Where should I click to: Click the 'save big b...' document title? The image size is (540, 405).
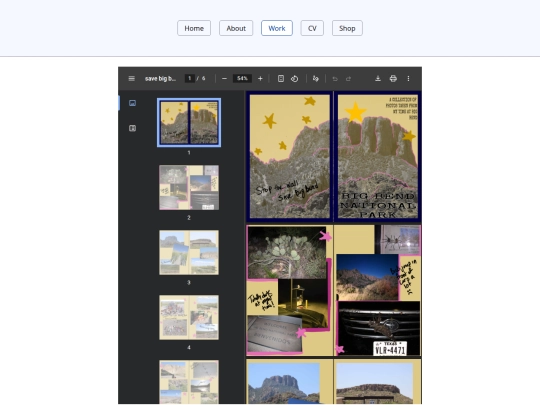pos(160,79)
